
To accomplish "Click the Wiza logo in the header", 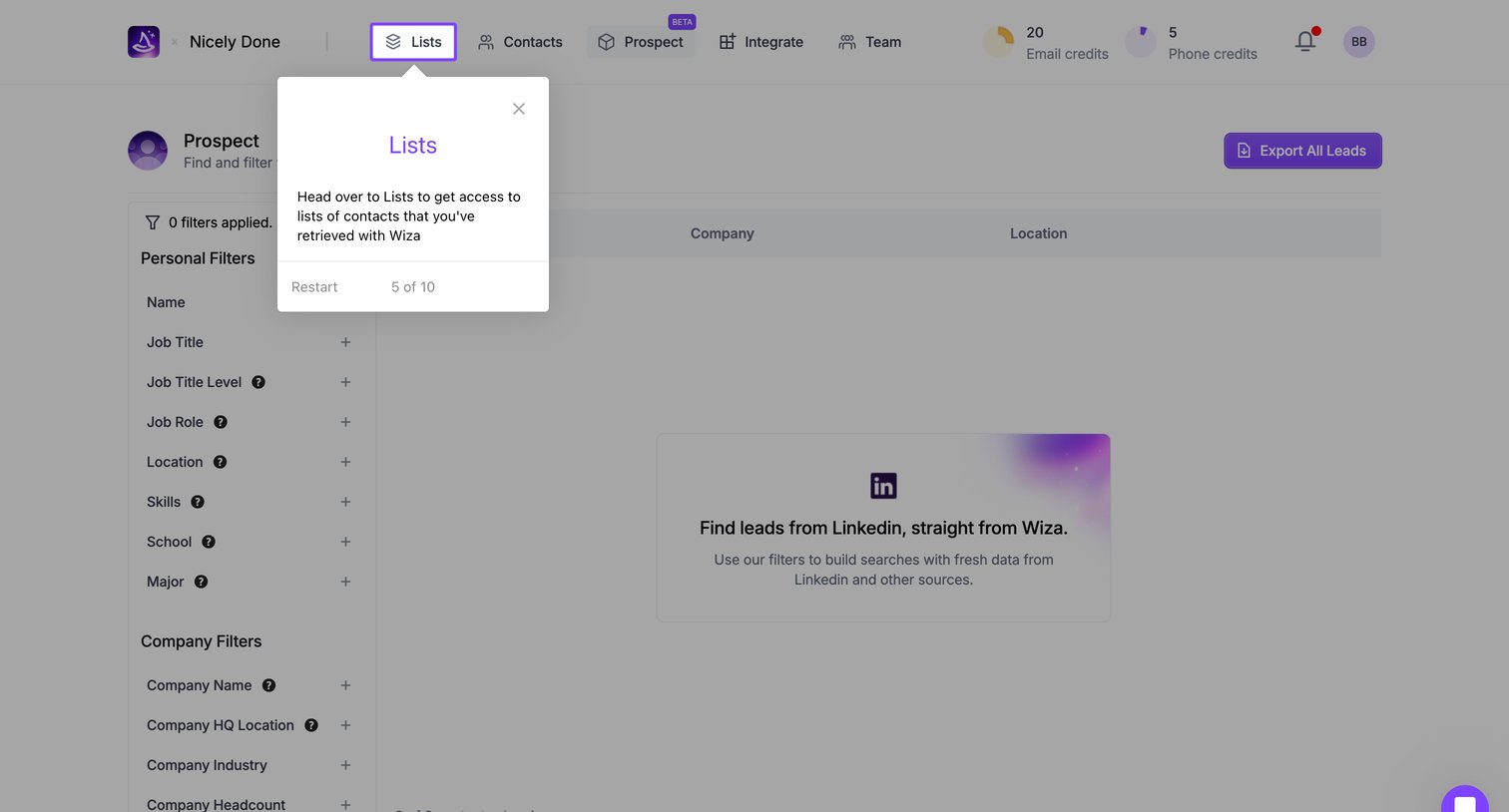I will [x=144, y=42].
